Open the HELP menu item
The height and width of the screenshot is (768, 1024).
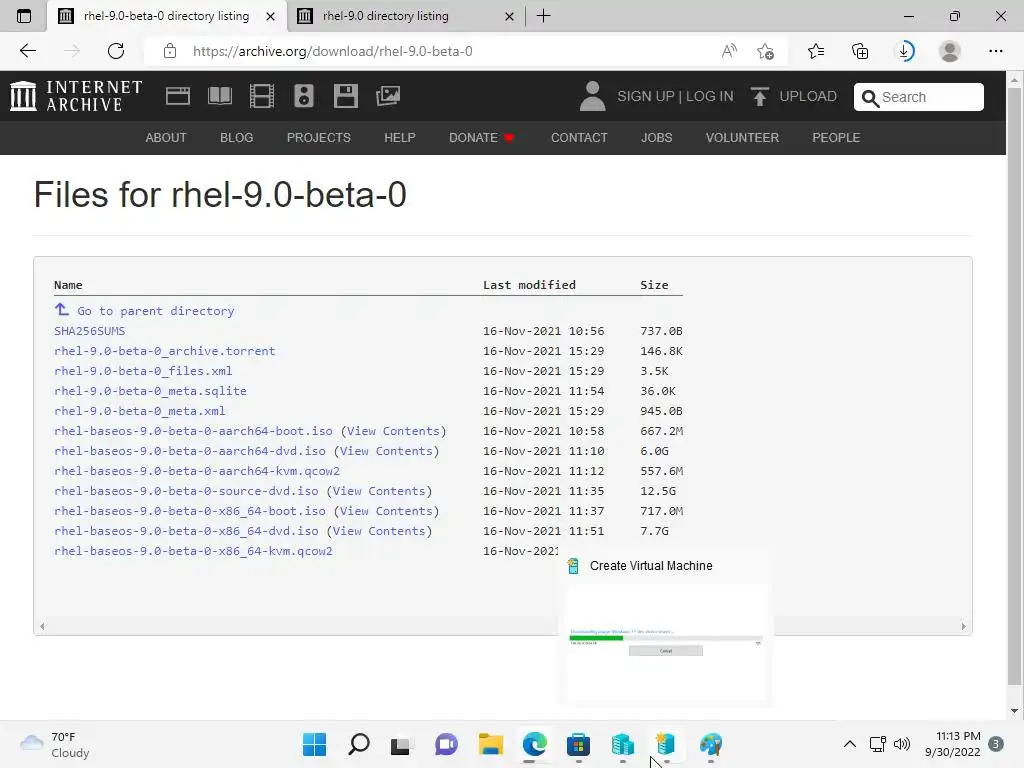pyautogui.click(x=400, y=138)
